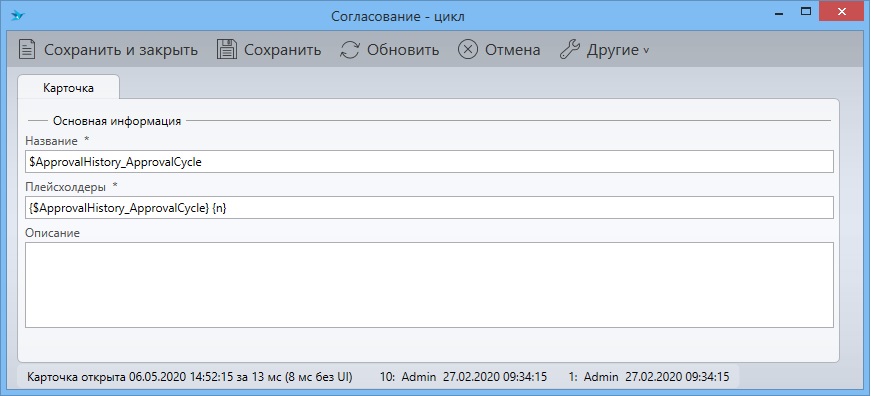This screenshot has width=871, height=396.
Task: Click the Карточка открыта status text
Action: (189, 377)
